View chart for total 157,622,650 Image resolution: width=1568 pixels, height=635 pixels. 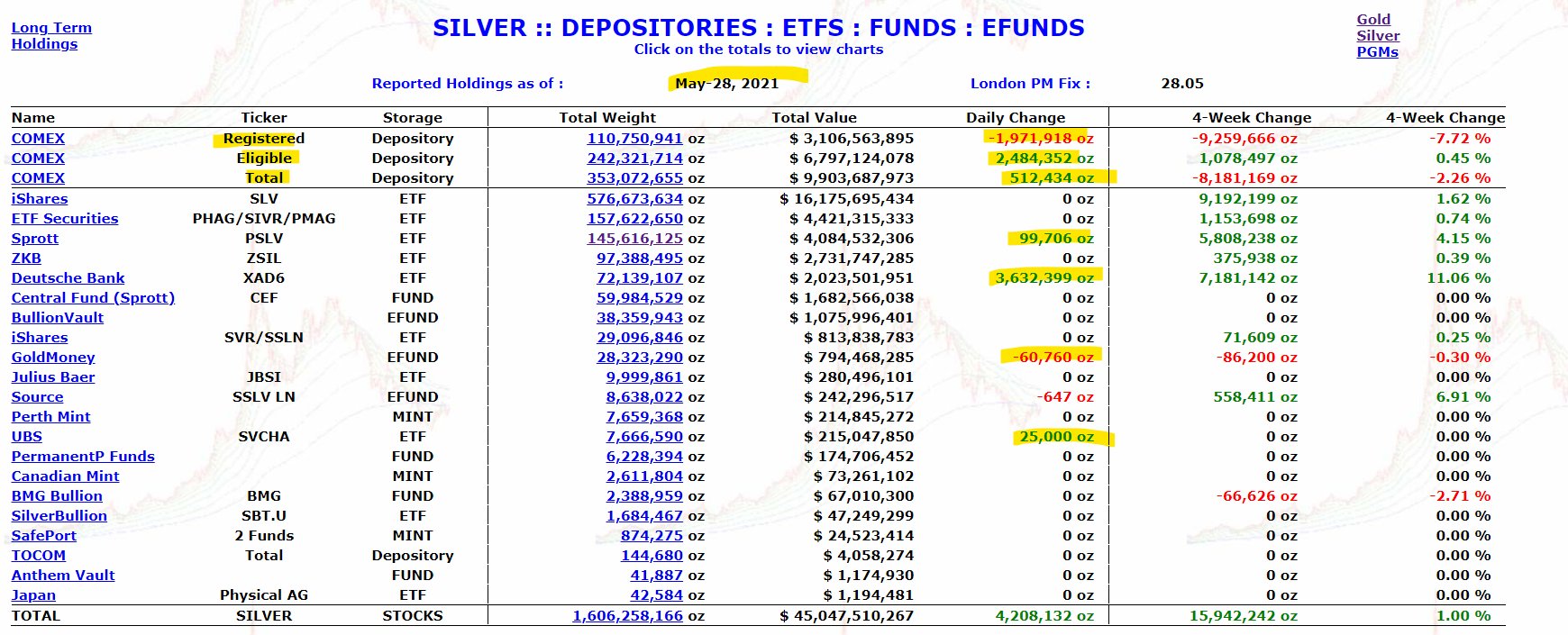[x=635, y=219]
